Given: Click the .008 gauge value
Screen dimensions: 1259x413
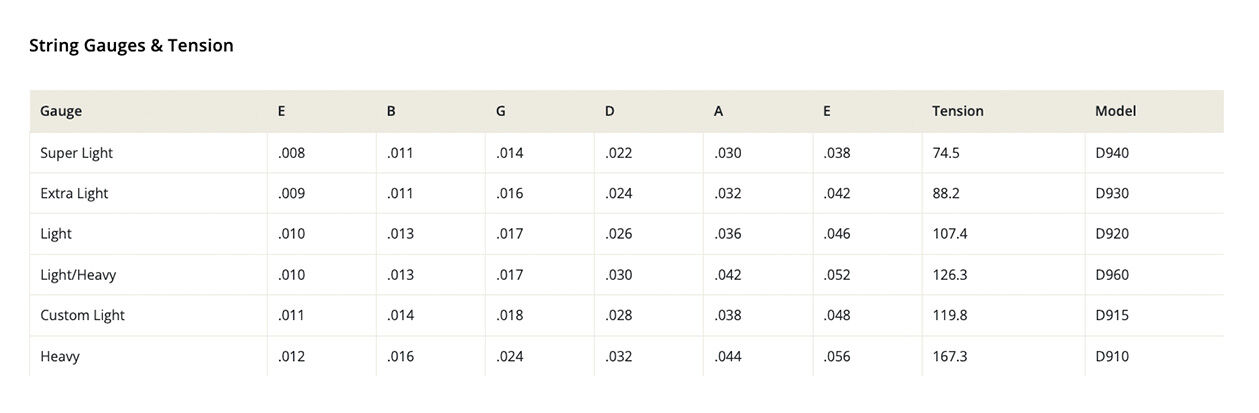Looking at the screenshot, I should point(291,153).
